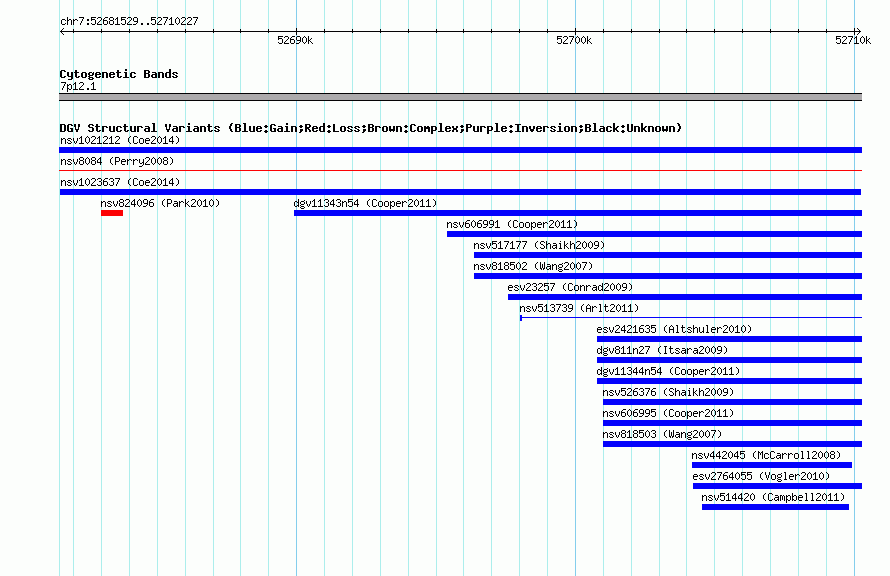Click the blue bar for esv23257

point(685,297)
